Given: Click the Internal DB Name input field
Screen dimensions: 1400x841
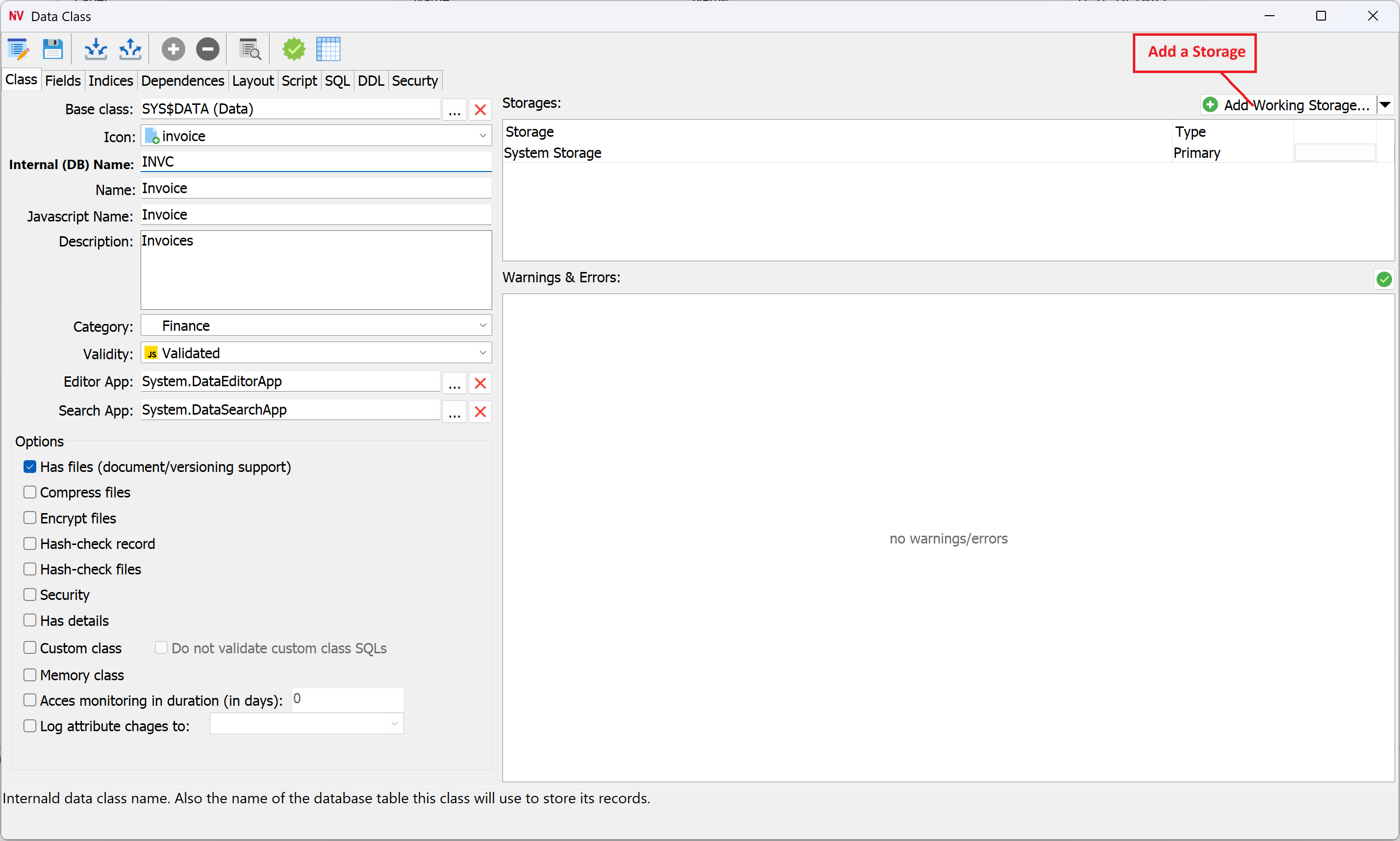Looking at the screenshot, I should 316,162.
